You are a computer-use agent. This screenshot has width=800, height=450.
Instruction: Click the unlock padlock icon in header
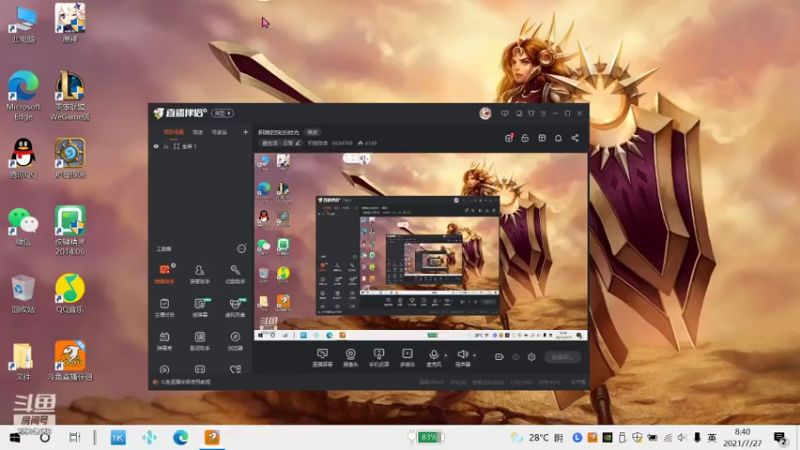[x=525, y=138]
